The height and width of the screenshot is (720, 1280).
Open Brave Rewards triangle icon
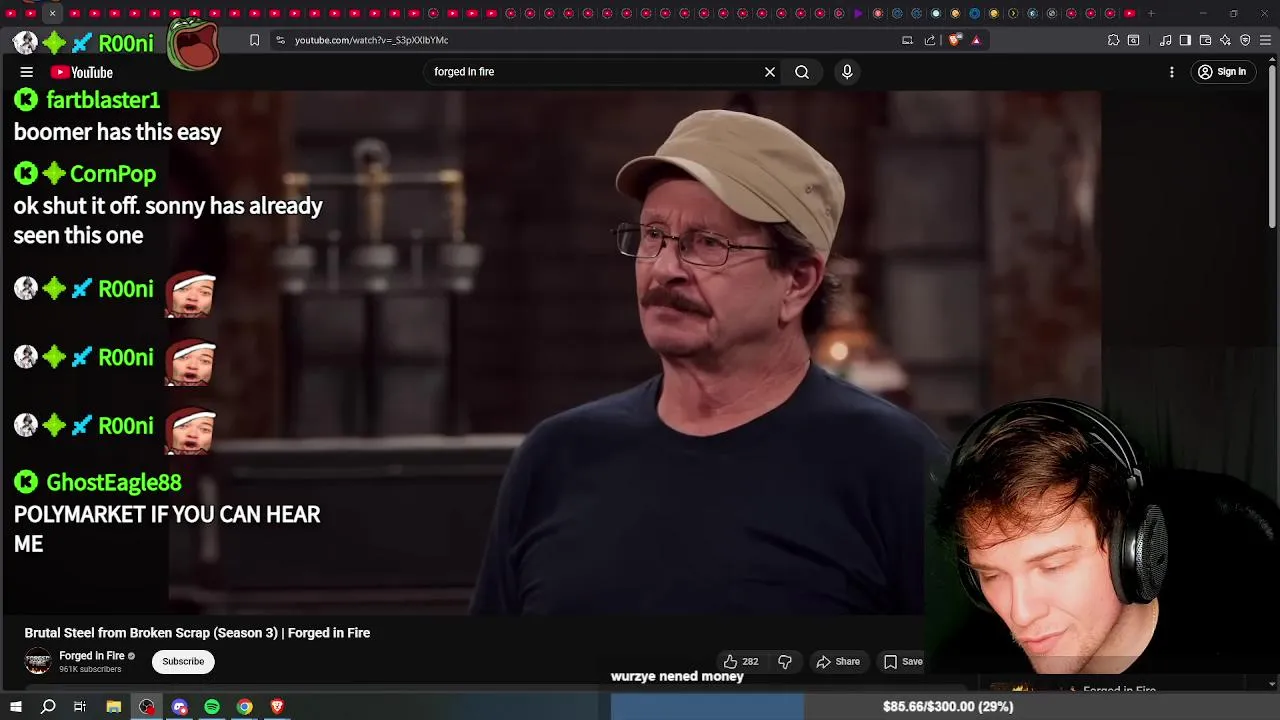pos(976,40)
